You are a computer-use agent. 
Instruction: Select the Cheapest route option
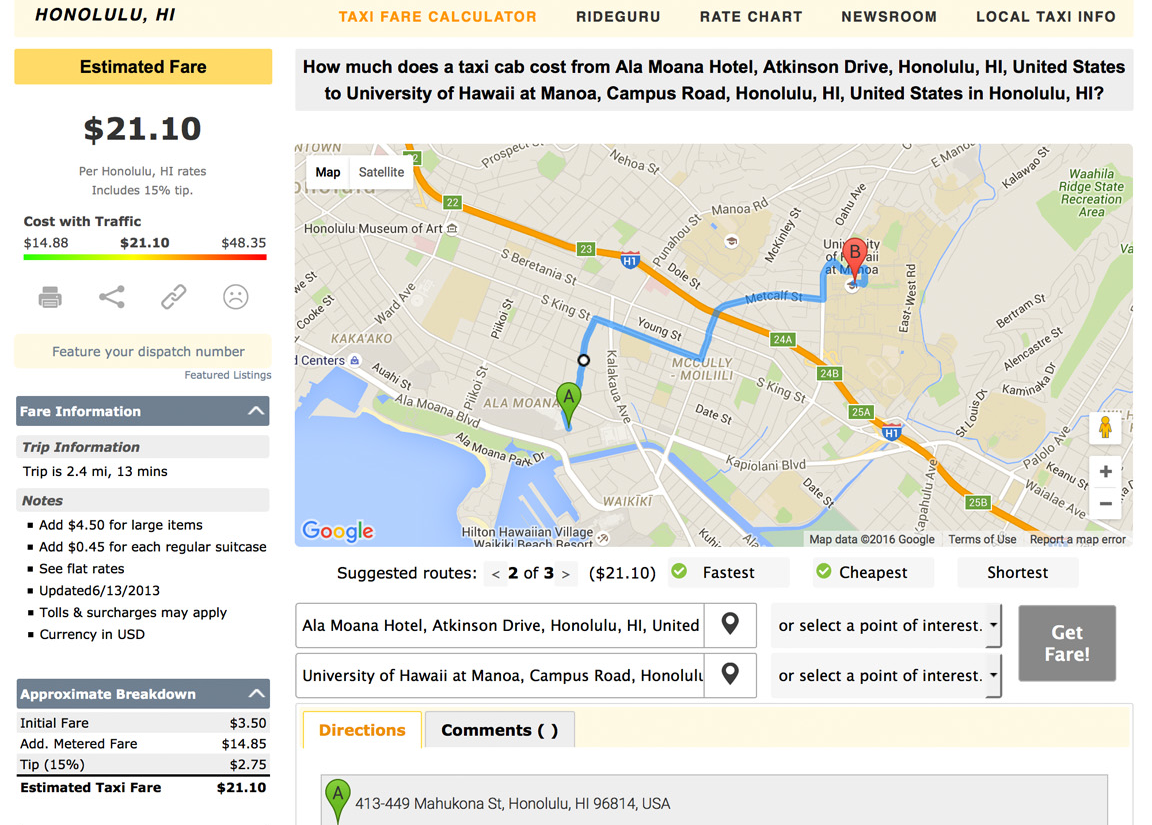[x=873, y=572]
